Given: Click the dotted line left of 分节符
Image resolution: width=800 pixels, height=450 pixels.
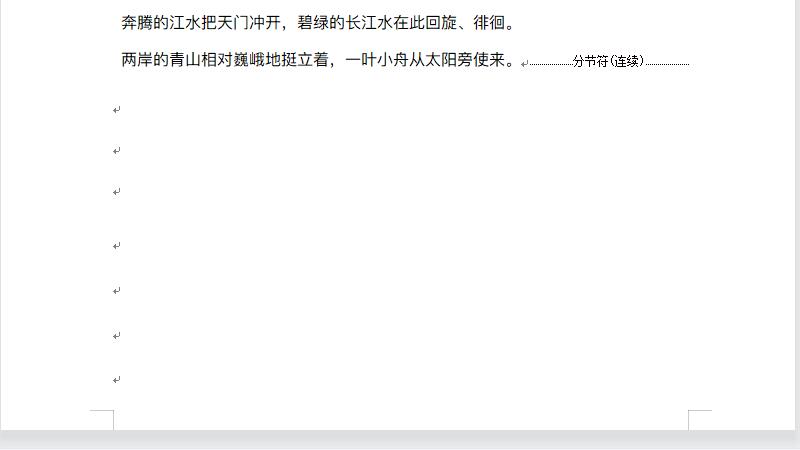Looking at the screenshot, I should (551, 64).
